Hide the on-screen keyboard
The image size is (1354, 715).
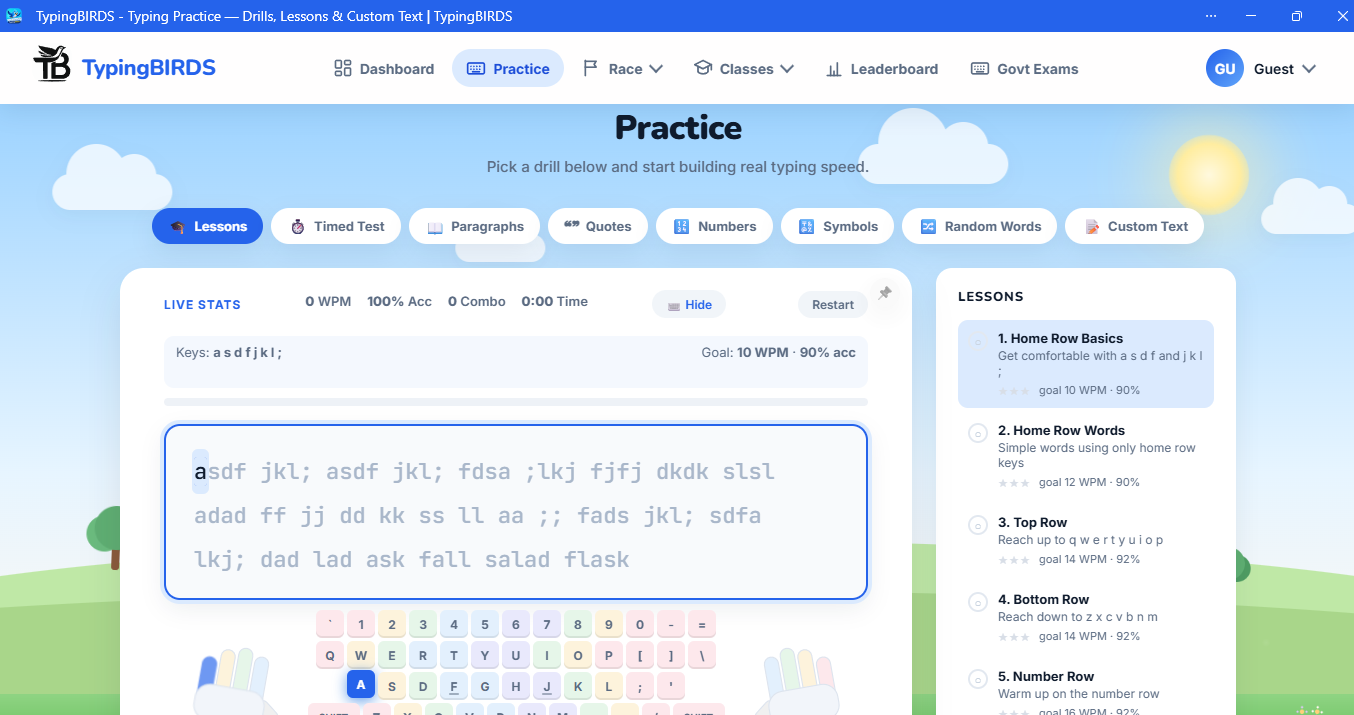point(689,305)
